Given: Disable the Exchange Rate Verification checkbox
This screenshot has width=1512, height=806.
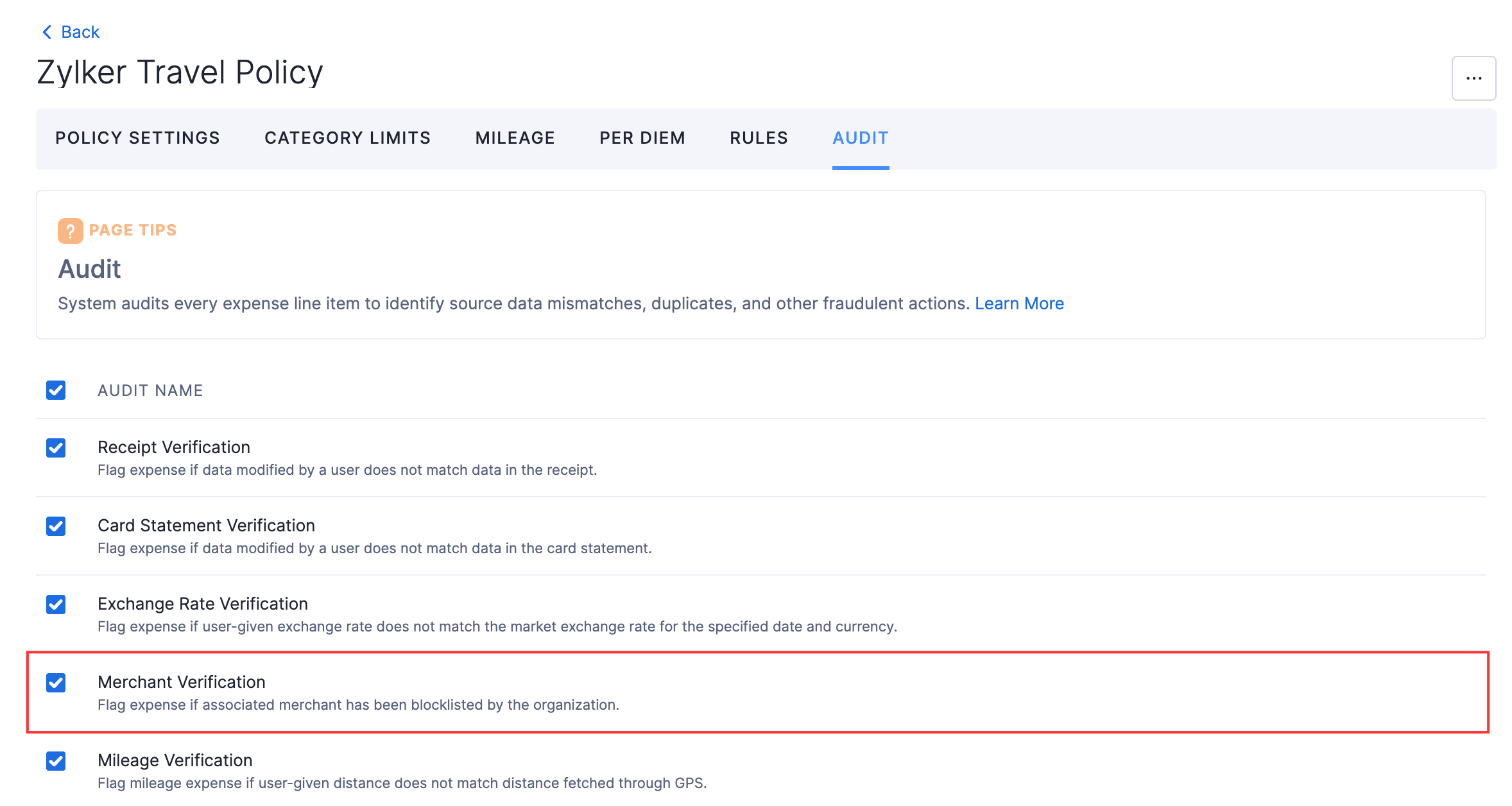Looking at the screenshot, I should (56, 604).
